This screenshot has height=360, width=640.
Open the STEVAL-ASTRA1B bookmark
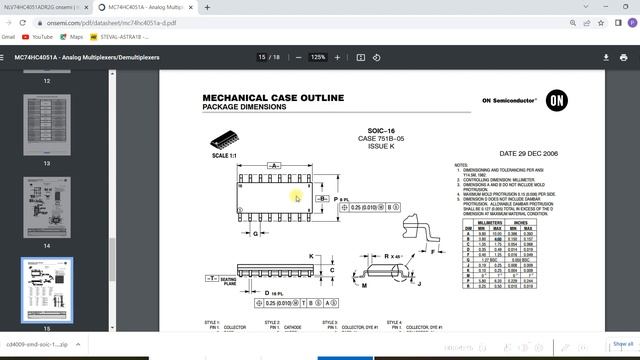[x=119, y=37]
